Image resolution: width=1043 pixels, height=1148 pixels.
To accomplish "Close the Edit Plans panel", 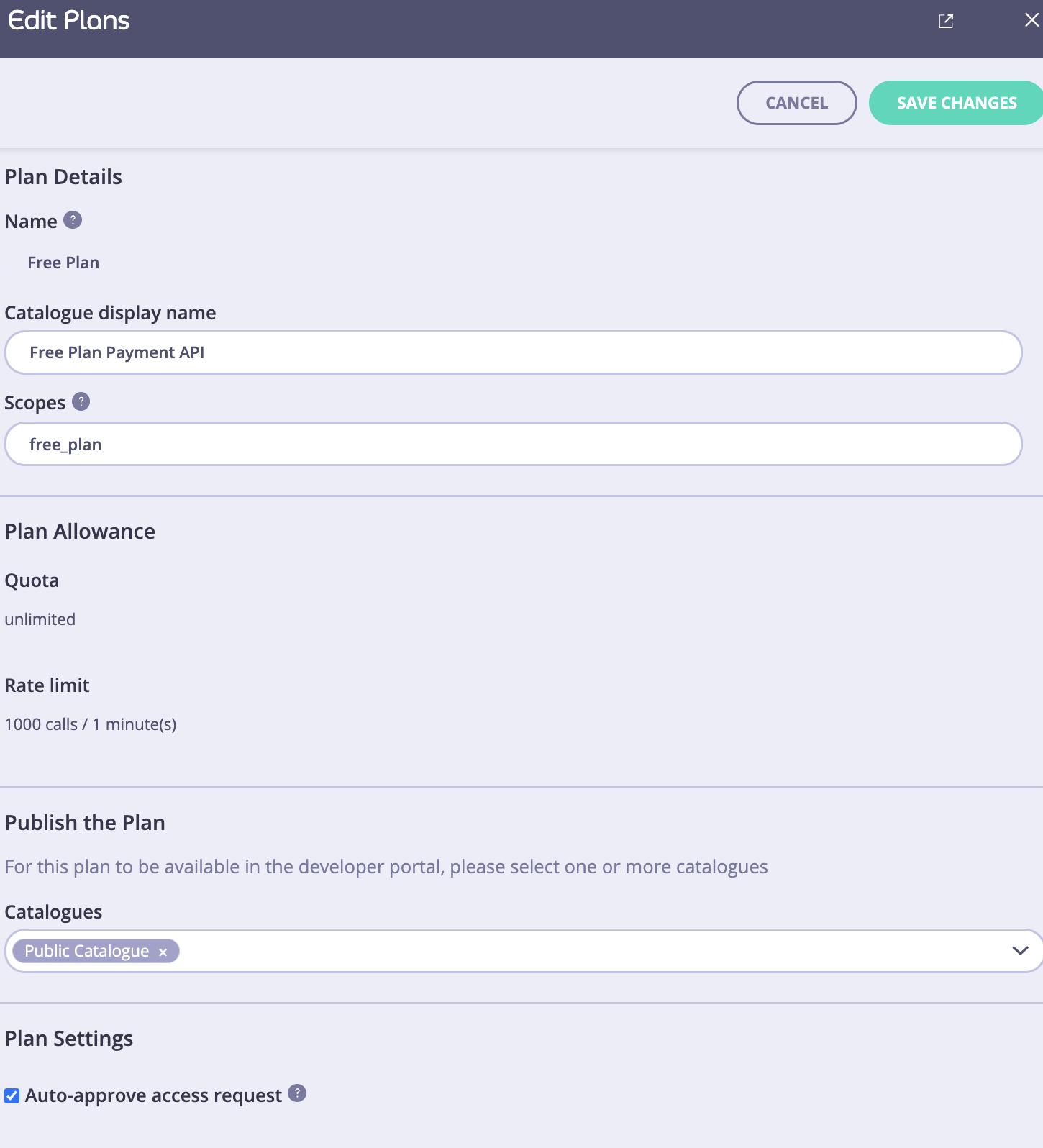I will 1031,20.
